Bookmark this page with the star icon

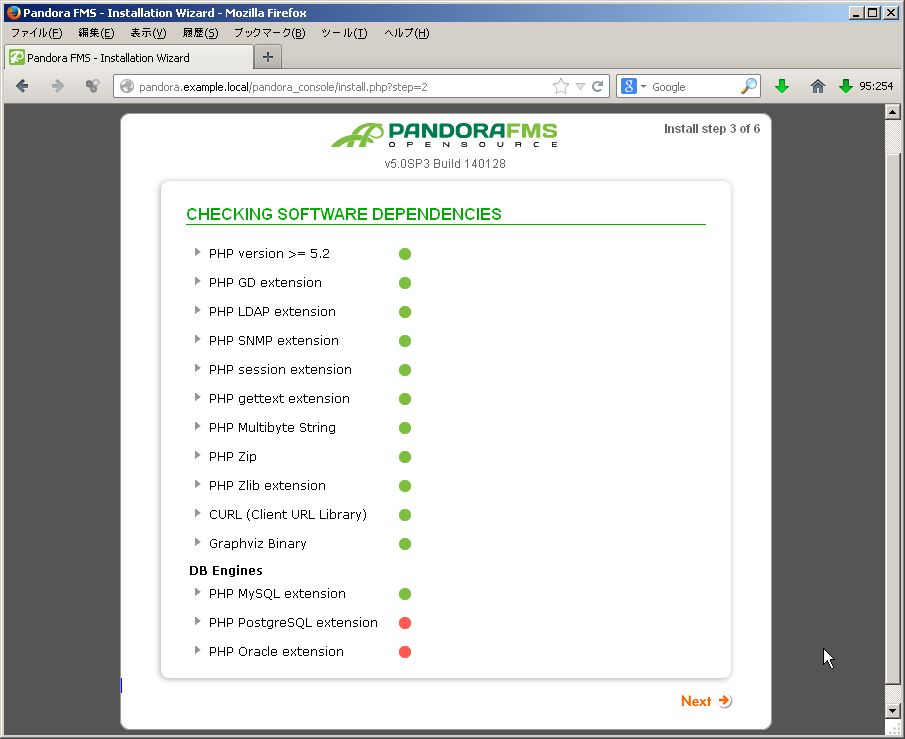[560, 87]
